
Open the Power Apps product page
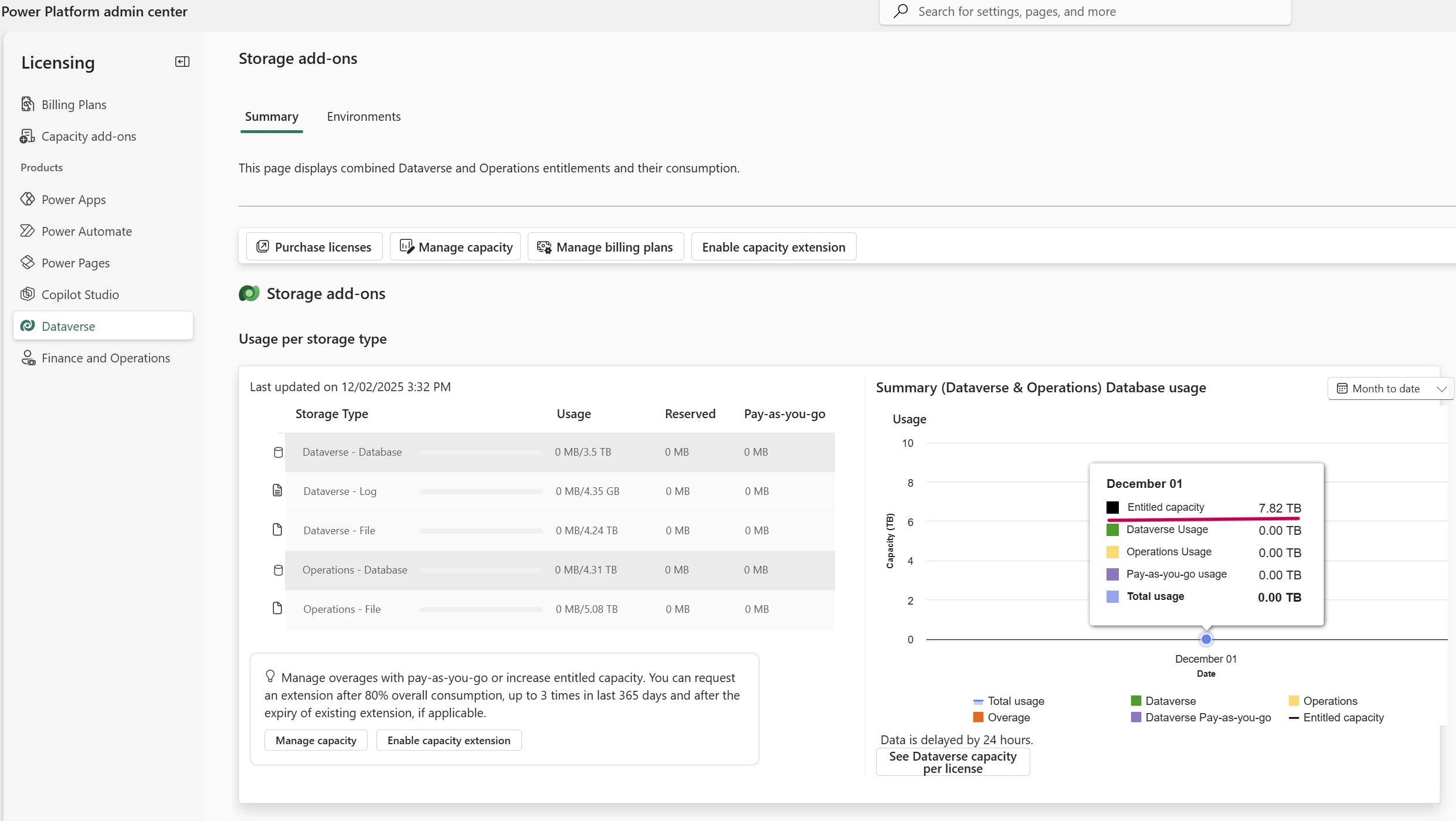pyautogui.click(x=73, y=199)
